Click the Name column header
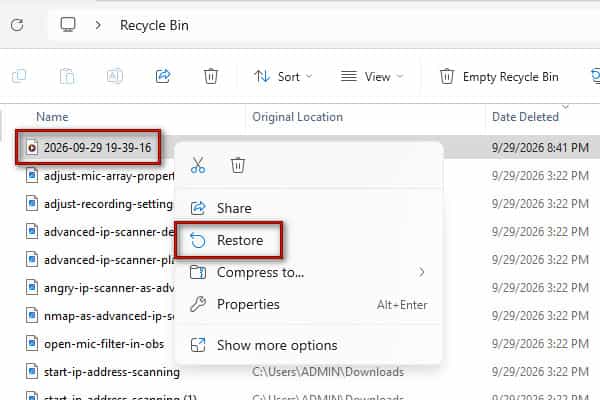This screenshot has width=600, height=400. [52, 117]
